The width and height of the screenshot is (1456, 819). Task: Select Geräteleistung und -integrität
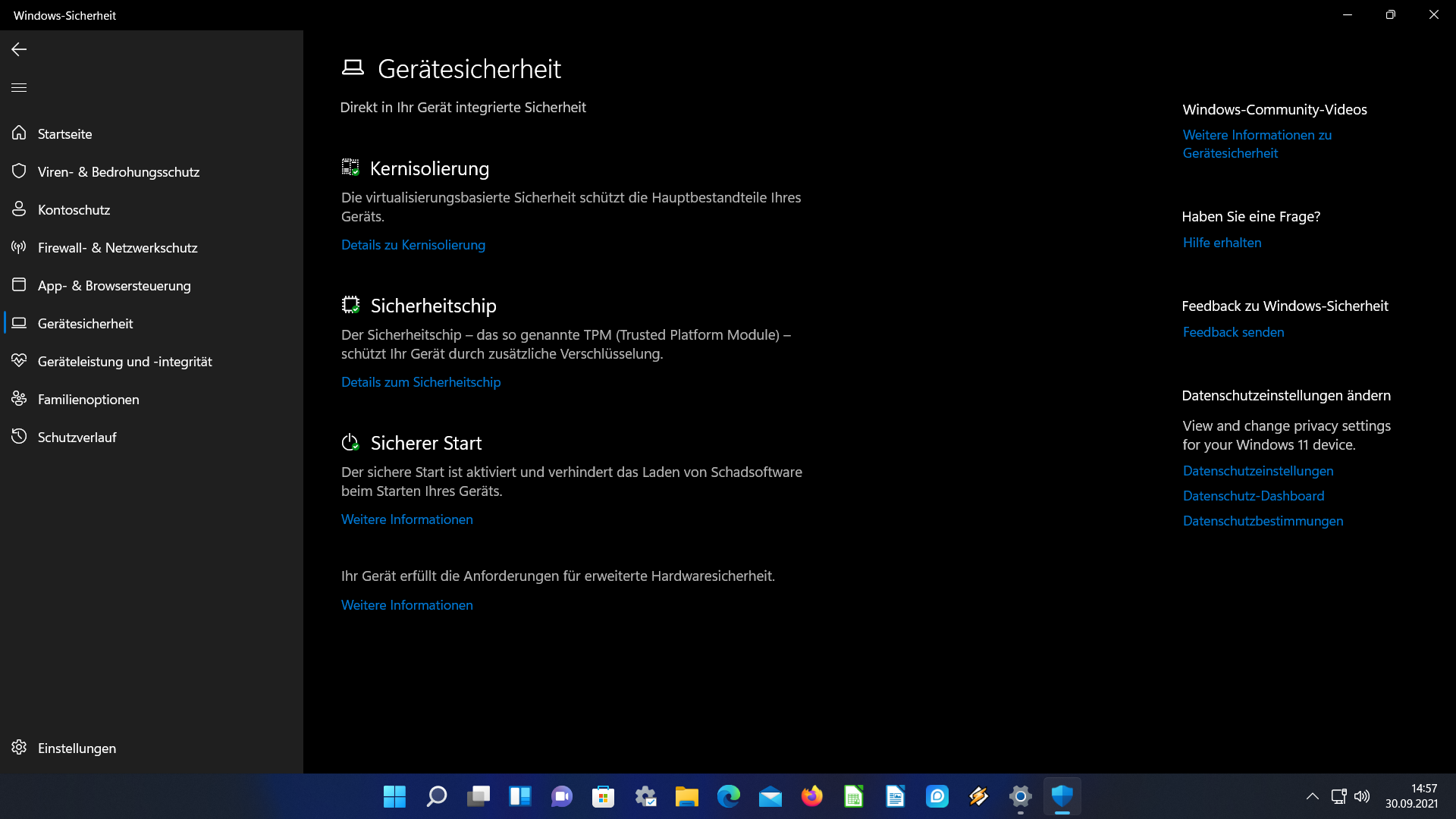click(x=124, y=362)
